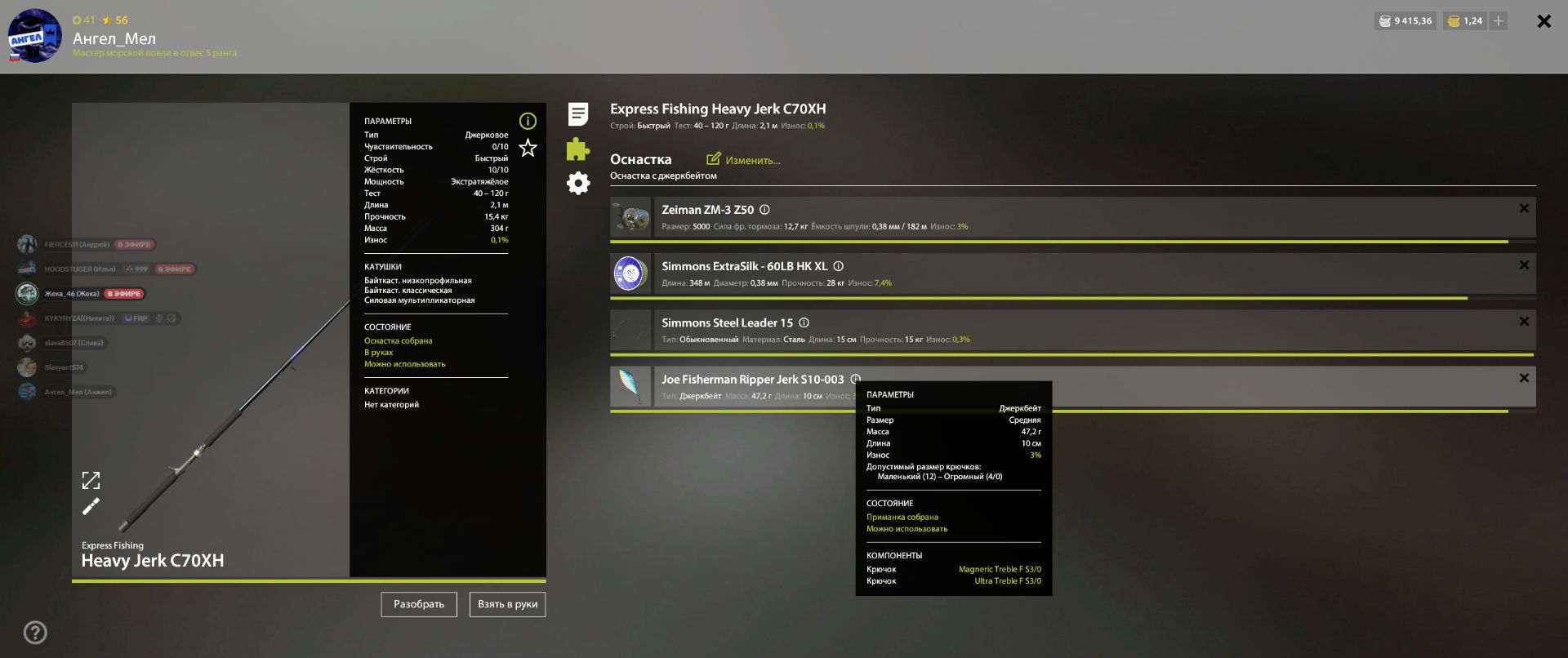Image resolution: width=1568 pixels, height=658 pixels.
Task: Open rod info icon in parameters panel
Action: pyautogui.click(x=528, y=121)
